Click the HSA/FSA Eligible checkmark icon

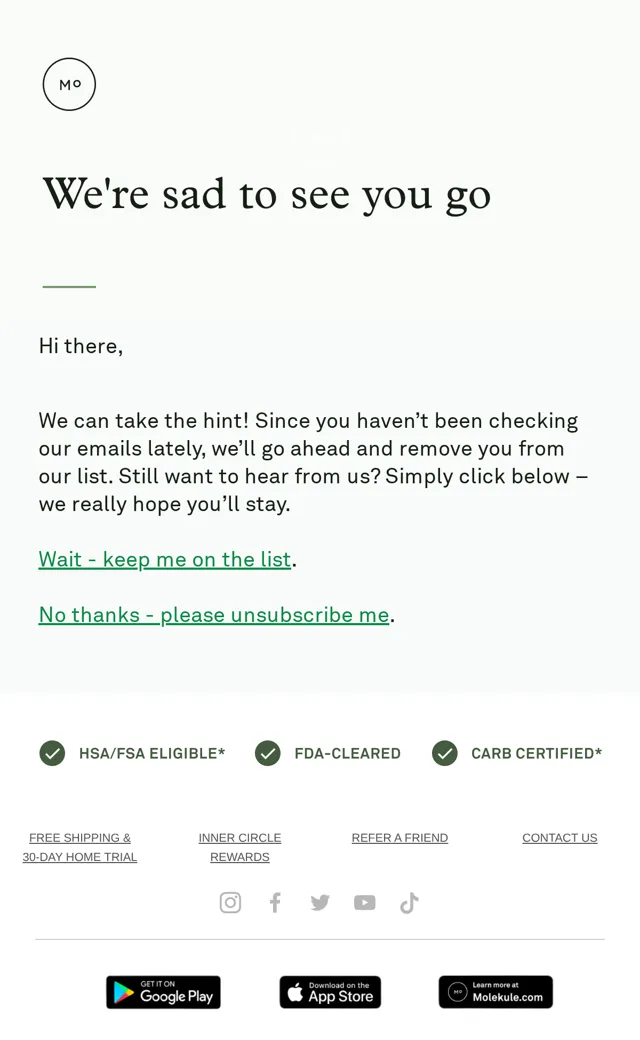click(x=52, y=753)
